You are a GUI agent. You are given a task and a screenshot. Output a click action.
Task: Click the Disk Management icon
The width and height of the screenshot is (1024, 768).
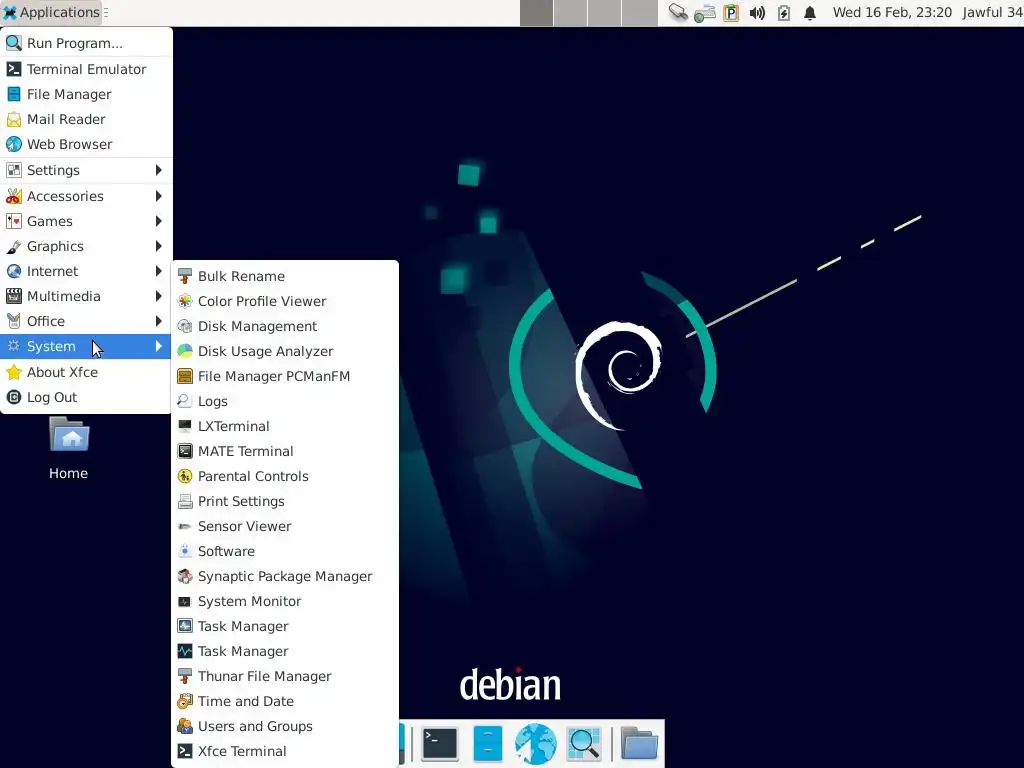185,326
